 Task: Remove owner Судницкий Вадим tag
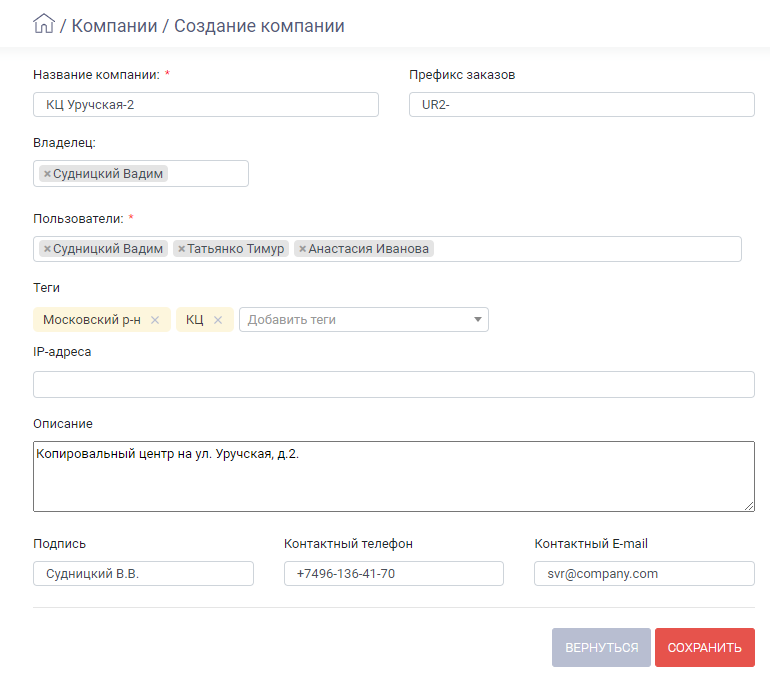click(47, 174)
